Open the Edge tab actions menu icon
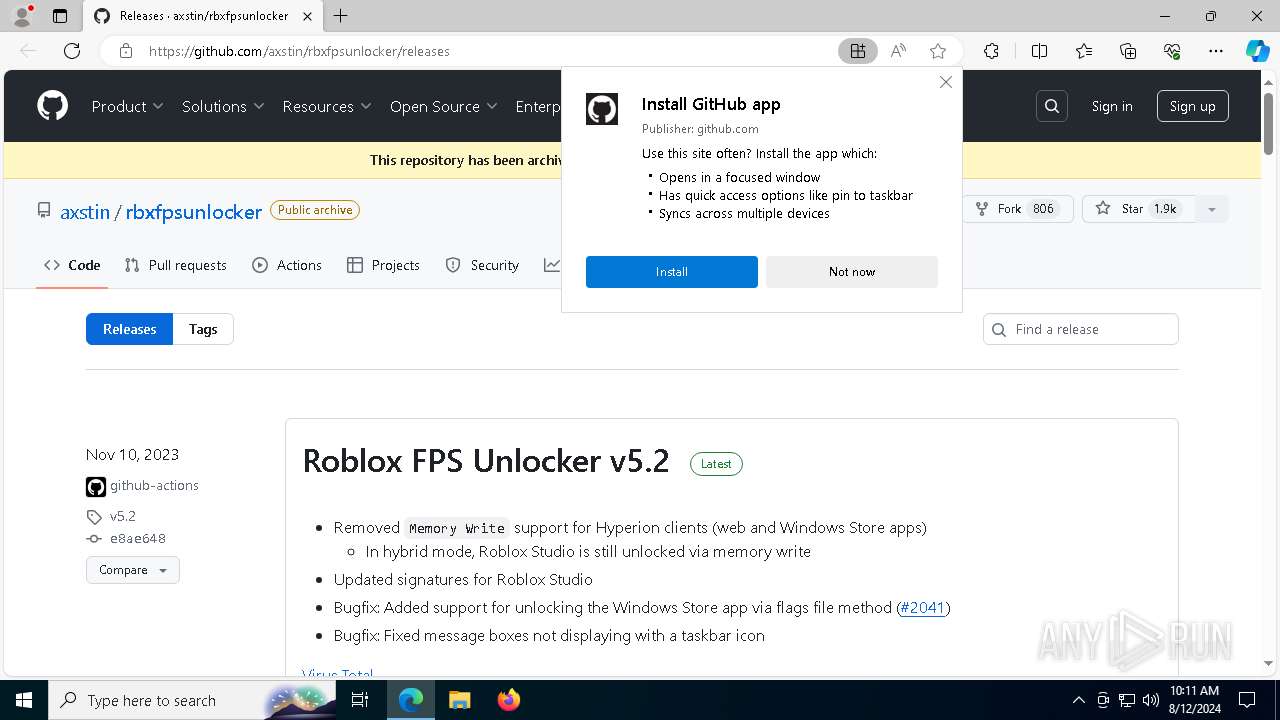 point(60,16)
